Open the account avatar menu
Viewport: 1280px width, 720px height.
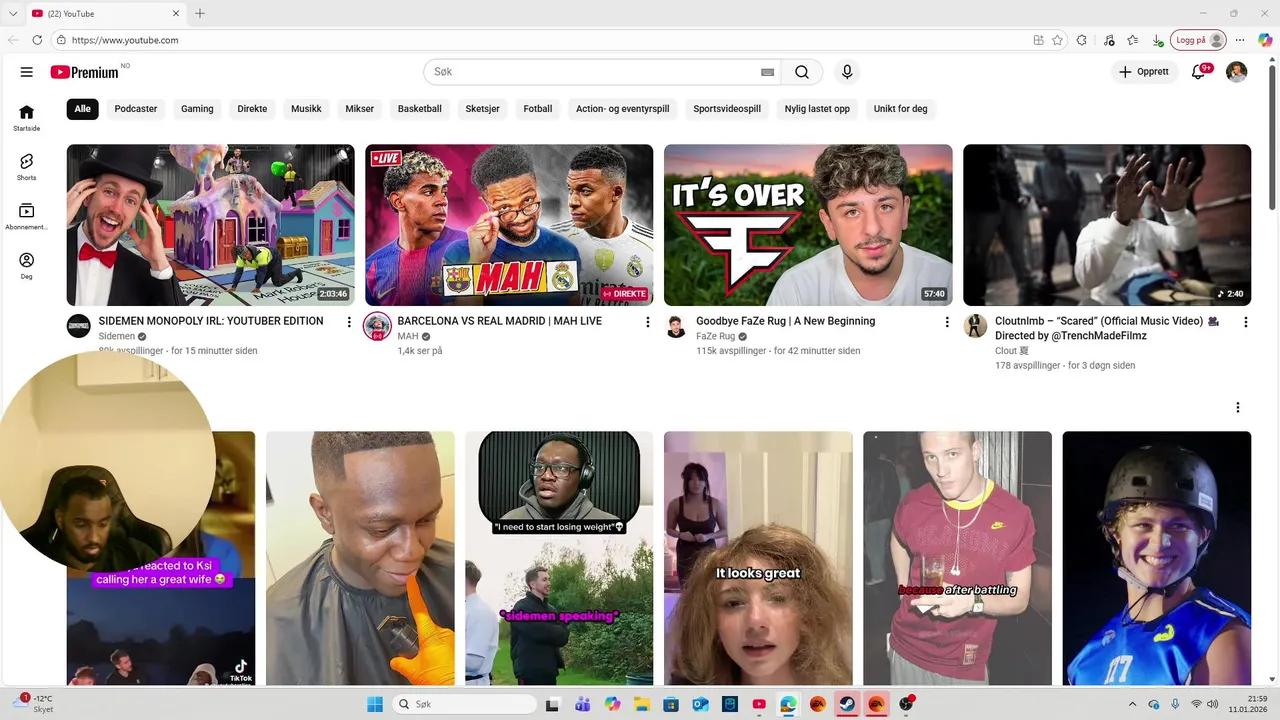pyautogui.click(x=1237, y=72)
